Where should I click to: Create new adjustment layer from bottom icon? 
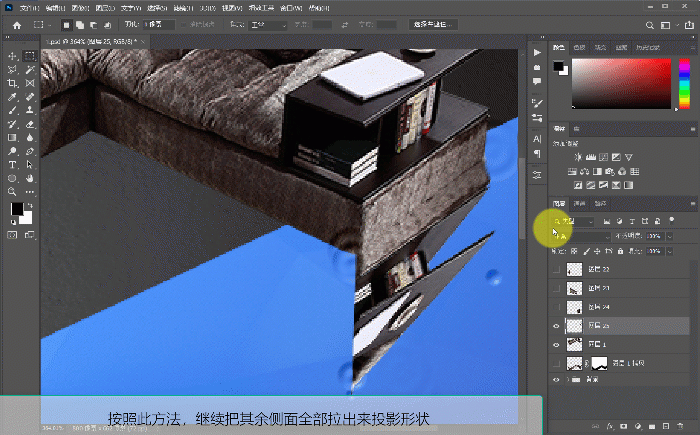(638, 427)
